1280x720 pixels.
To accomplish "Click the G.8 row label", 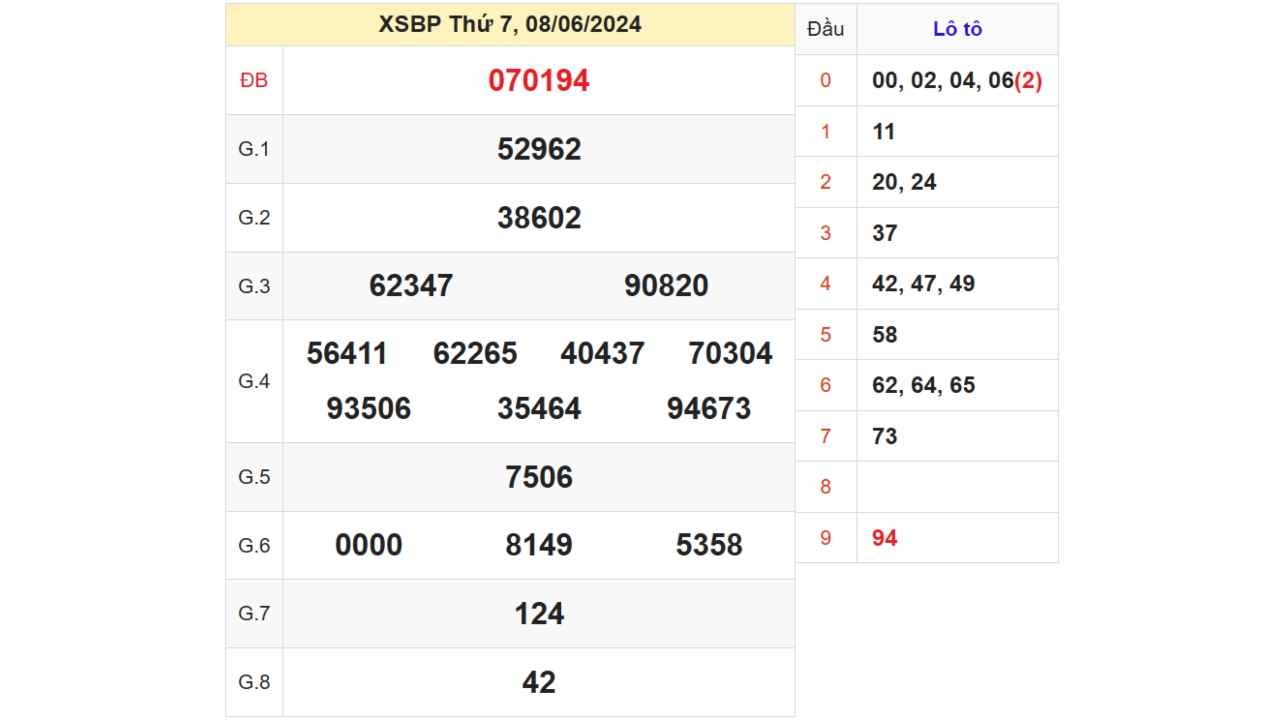I will (254, 682).
